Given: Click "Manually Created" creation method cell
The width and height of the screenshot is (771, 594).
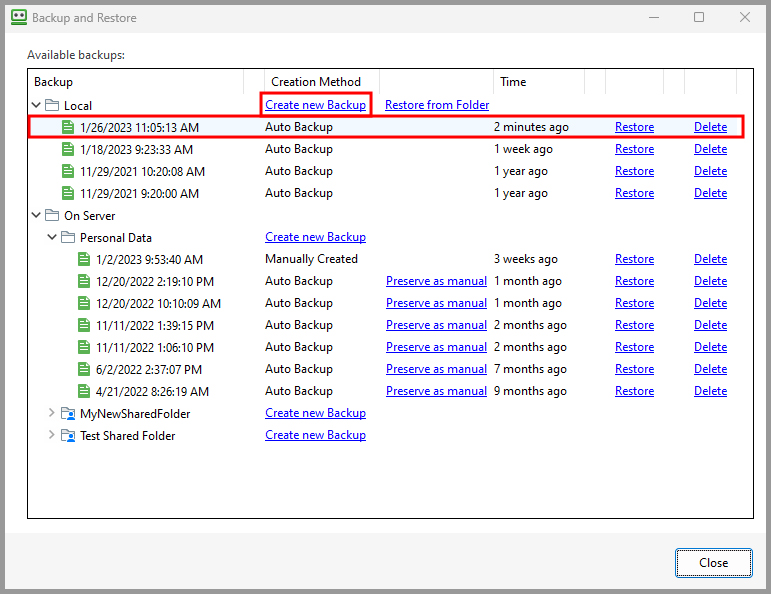Looking at the screenshot, I should (311, 259).
